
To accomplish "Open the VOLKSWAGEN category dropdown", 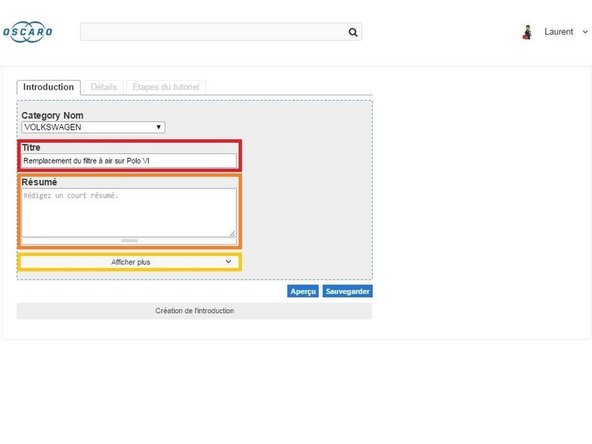I will pos(93,127).
